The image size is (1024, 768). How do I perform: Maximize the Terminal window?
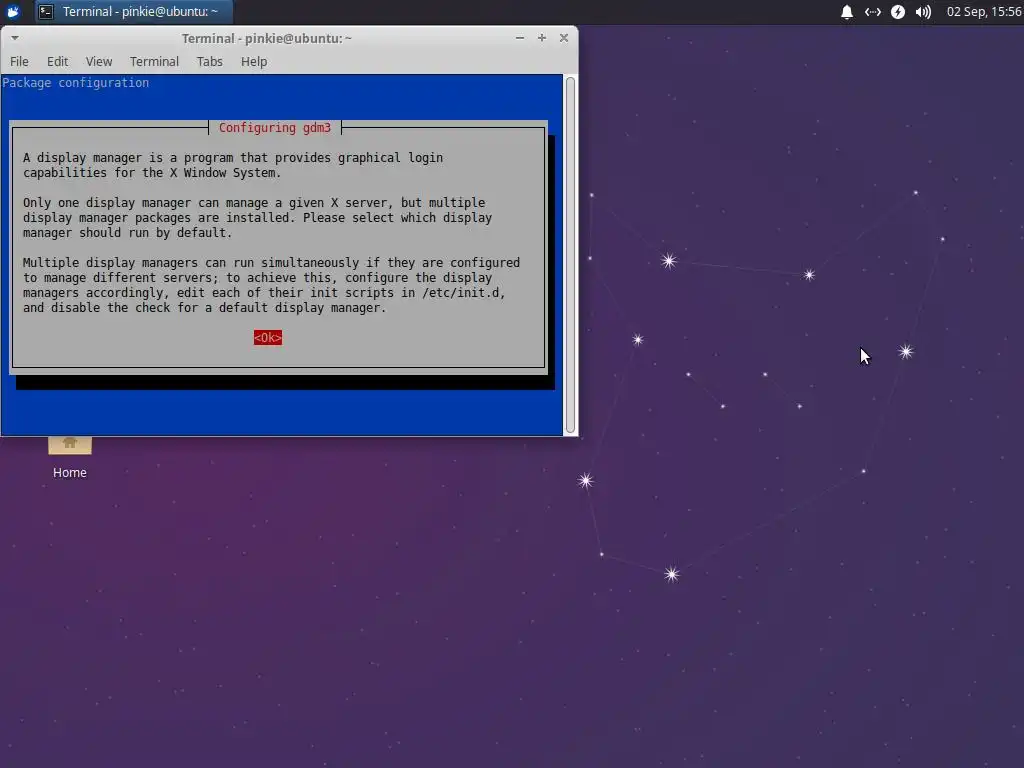click(x=541, y=38)
